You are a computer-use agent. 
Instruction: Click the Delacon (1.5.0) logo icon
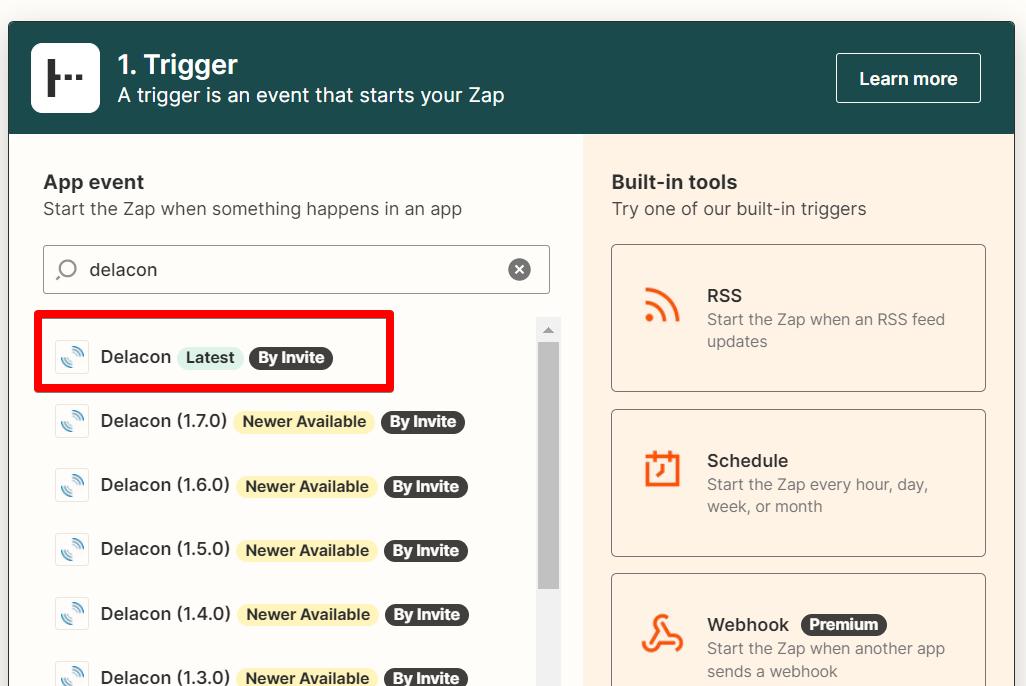coord(72,549)
